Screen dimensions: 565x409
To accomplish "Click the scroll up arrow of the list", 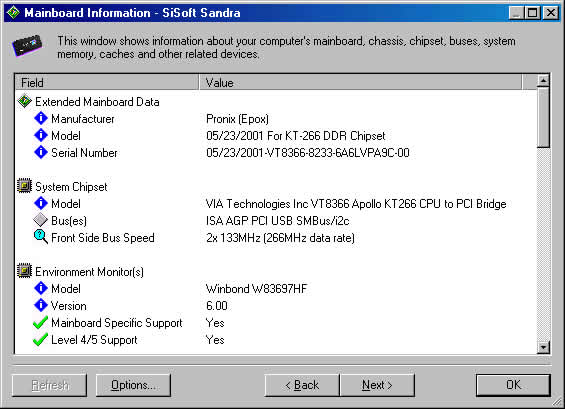I will coord(543,81).
